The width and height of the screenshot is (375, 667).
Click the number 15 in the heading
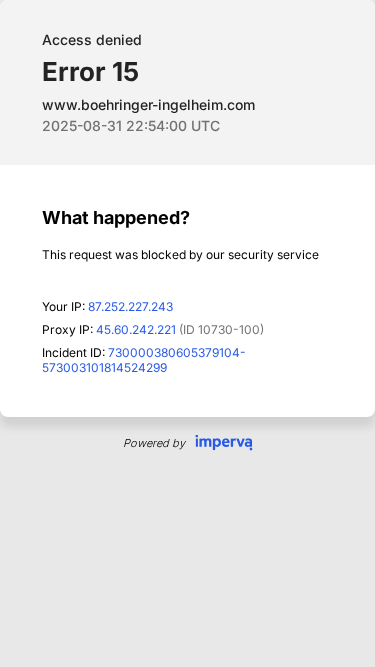coord(125,71)
